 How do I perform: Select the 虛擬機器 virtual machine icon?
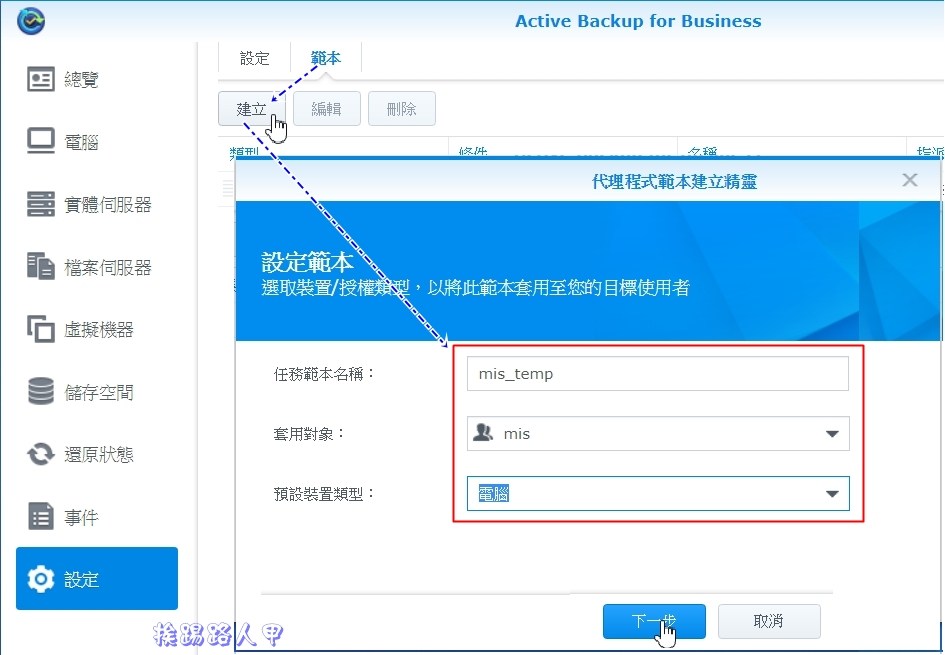pos(40,329)
